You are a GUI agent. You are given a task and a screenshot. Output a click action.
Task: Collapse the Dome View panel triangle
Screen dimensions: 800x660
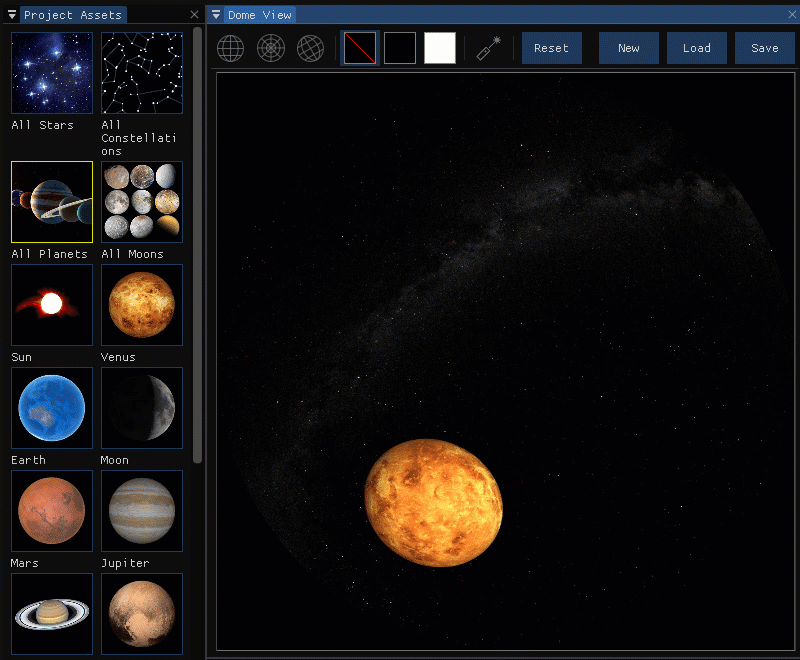click(x=216, y=15)
